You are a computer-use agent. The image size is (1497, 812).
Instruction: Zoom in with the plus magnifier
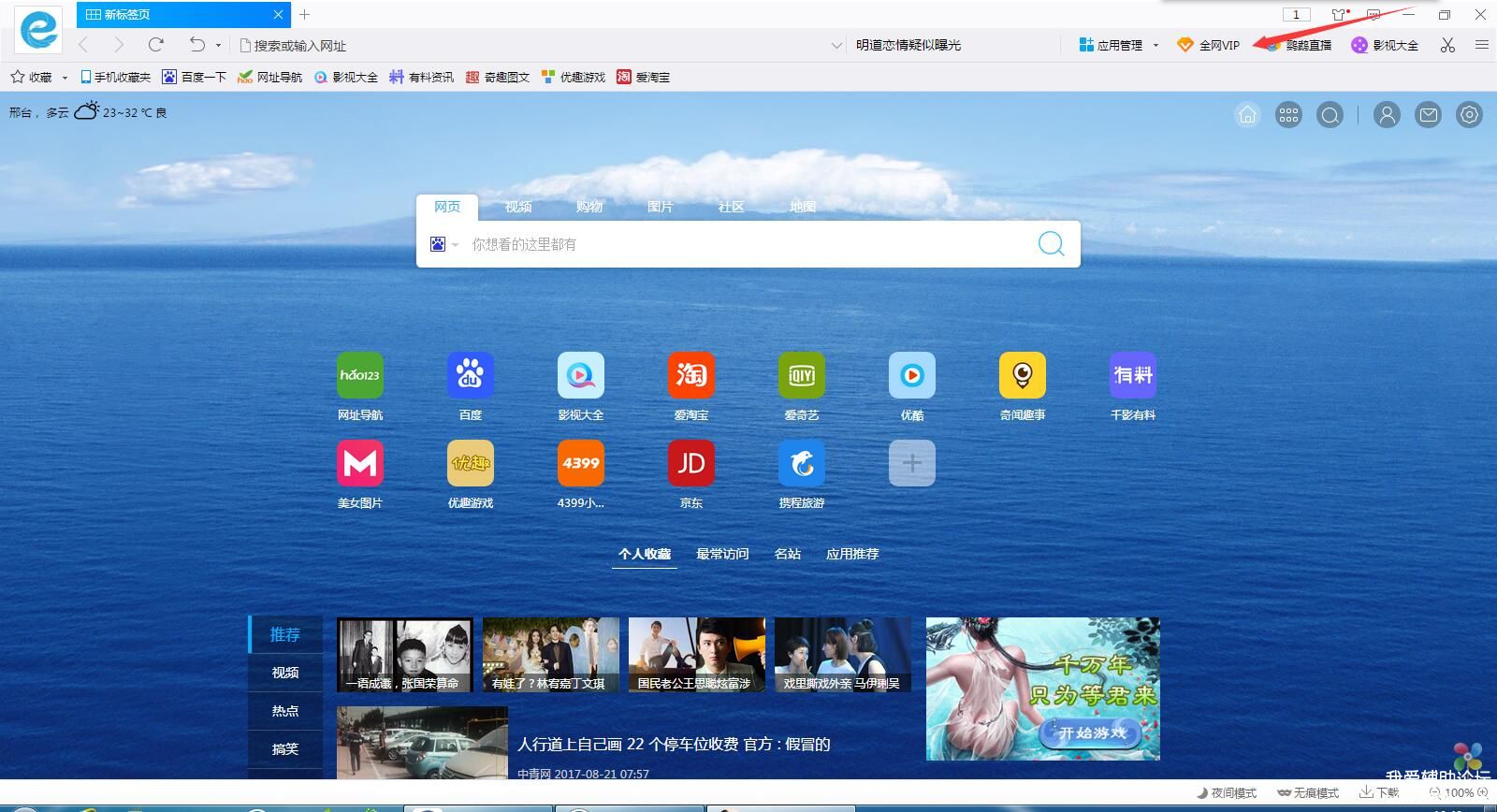click(x=1485, y=792)
